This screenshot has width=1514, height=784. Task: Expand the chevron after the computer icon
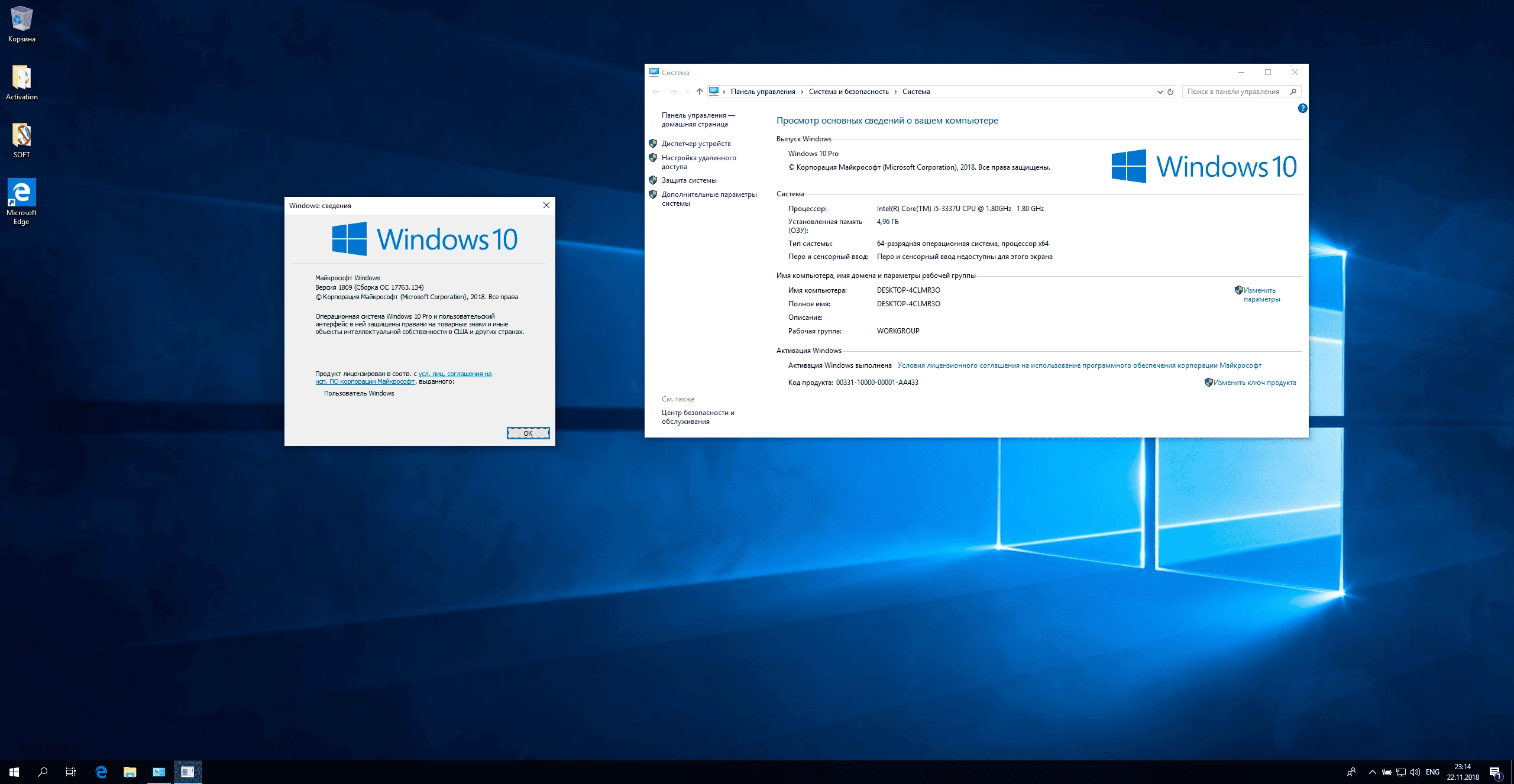724,92
